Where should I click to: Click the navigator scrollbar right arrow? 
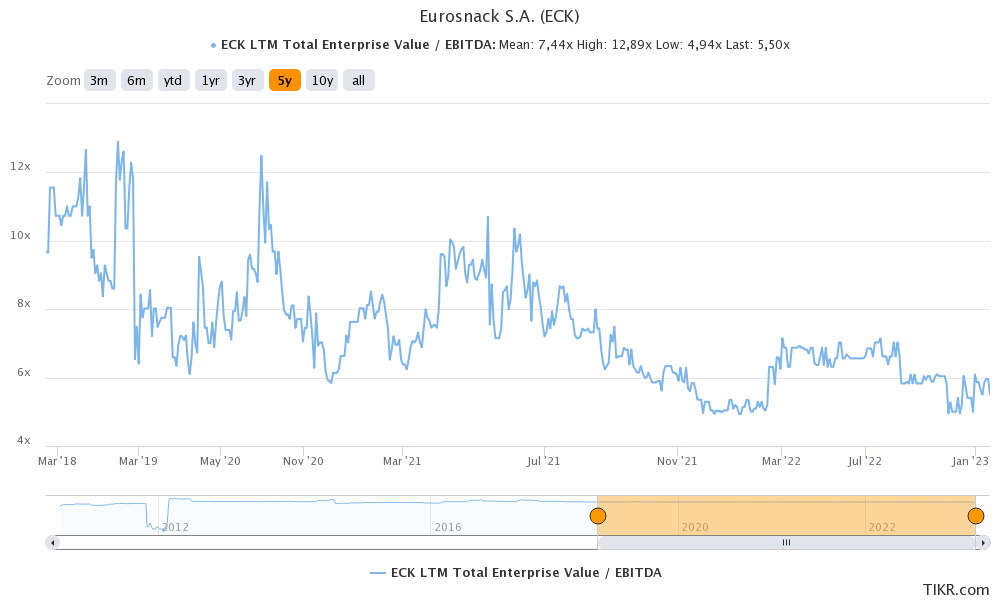(984, 543)
